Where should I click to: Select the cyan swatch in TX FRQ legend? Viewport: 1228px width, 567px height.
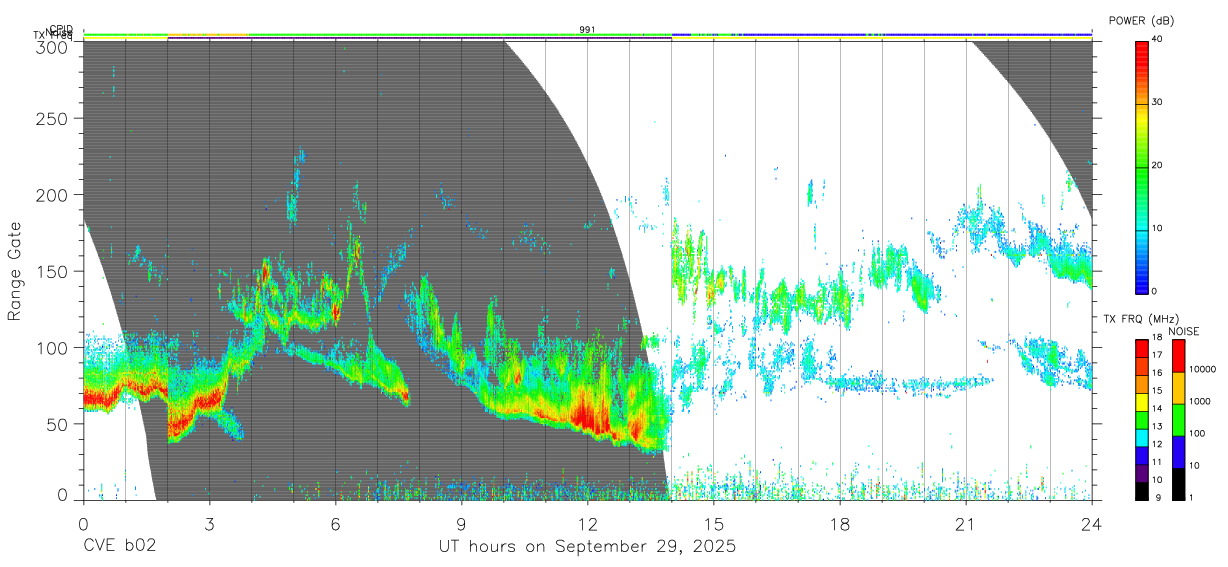1142,437
